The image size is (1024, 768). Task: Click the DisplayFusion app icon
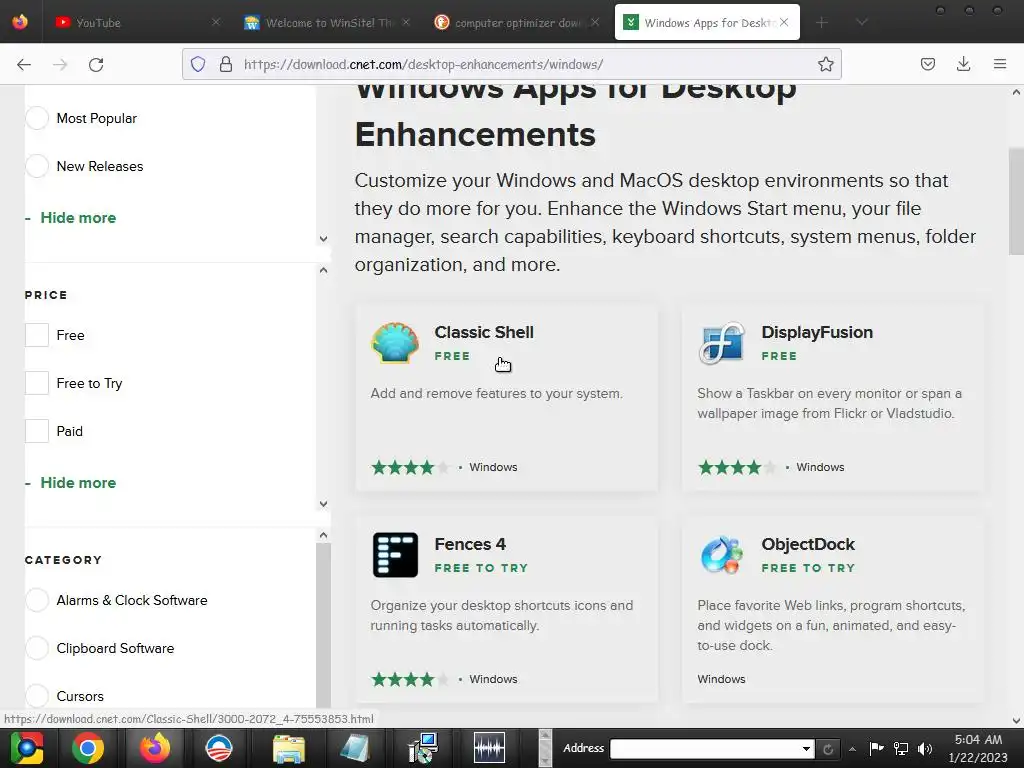[x=722, y=343]
